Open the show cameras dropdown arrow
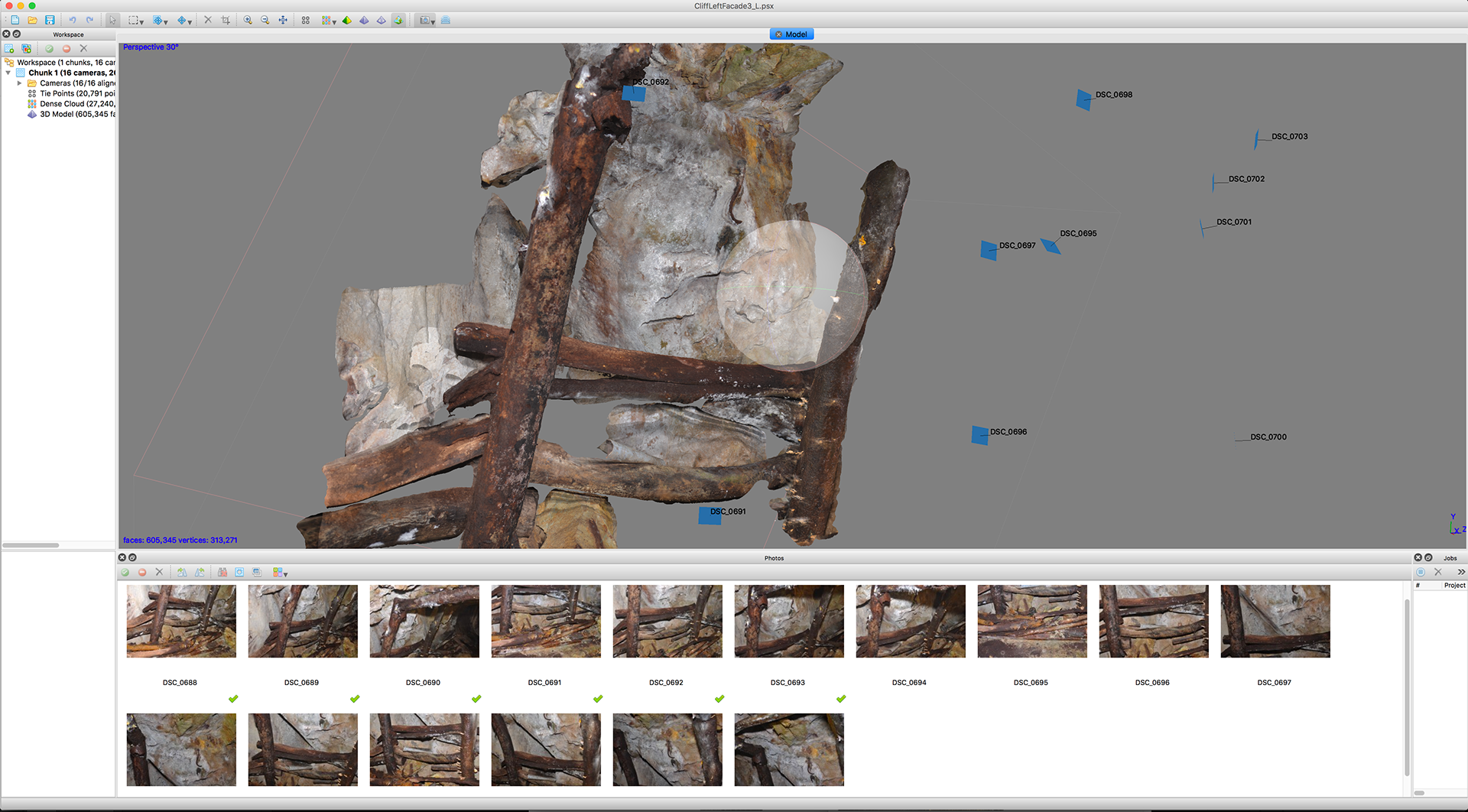1468x812 pixels. 434,22
